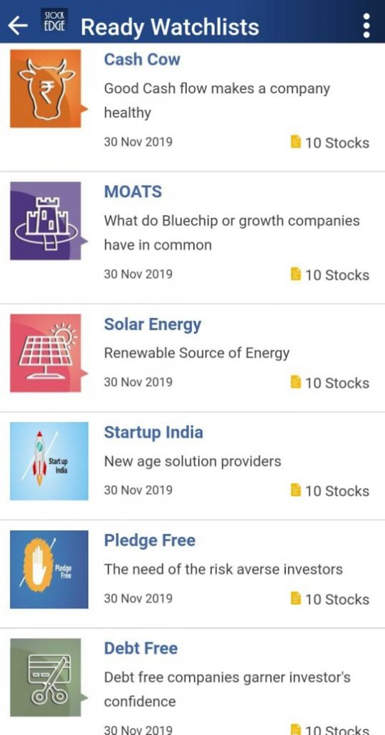Open the MOATS watchlist title
This screenshot has width=385, height=735.
click(133, 192)
